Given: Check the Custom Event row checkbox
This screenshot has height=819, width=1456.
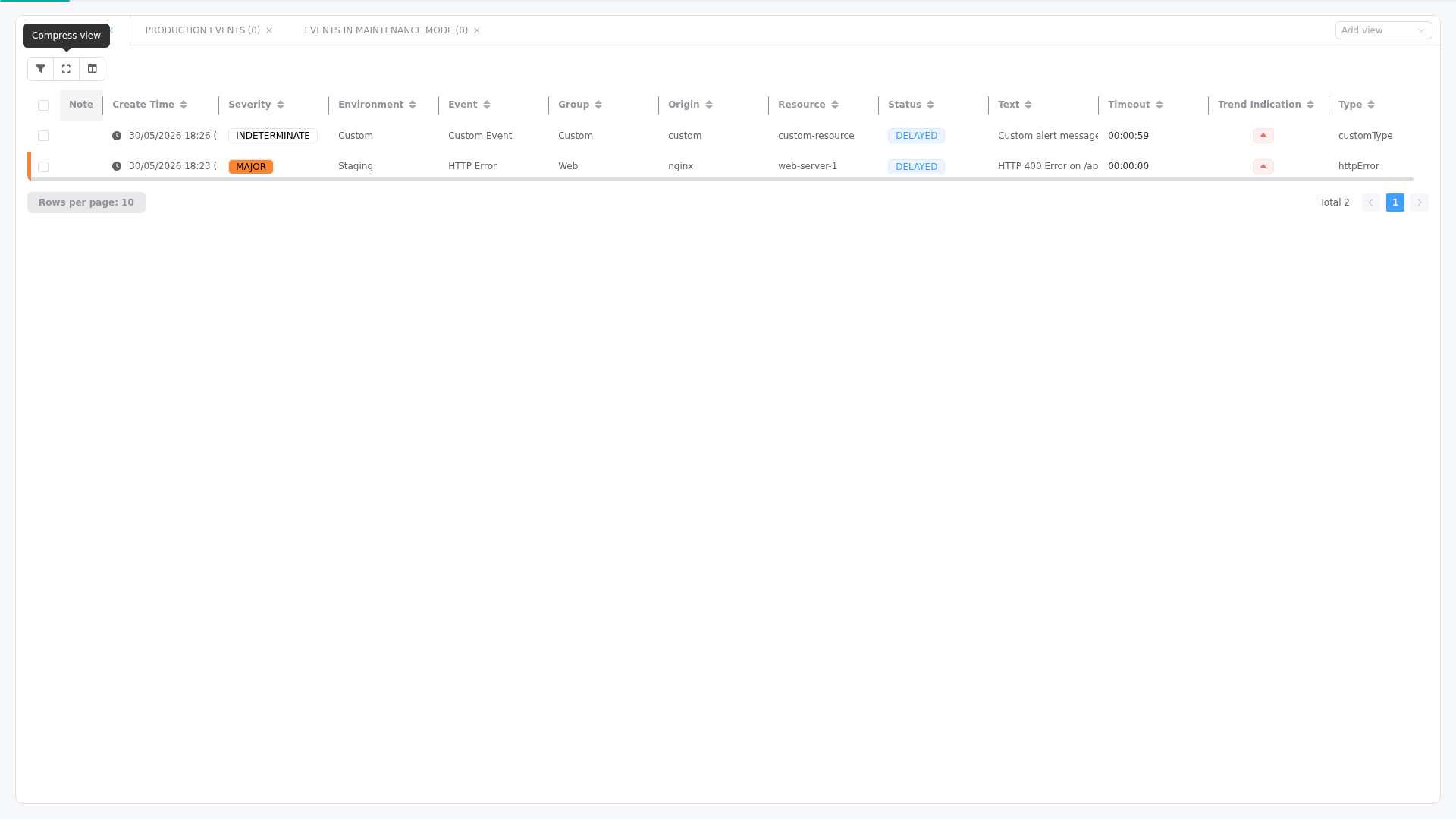Looking at the screenshot, I should pos(43,136).
